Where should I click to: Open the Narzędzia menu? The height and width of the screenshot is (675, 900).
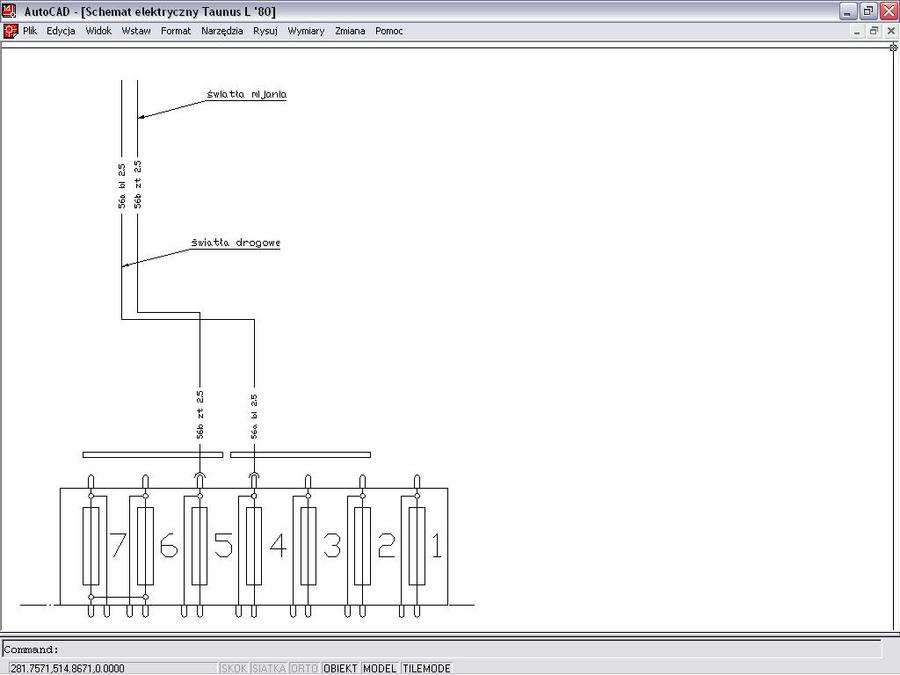[222, 31]
